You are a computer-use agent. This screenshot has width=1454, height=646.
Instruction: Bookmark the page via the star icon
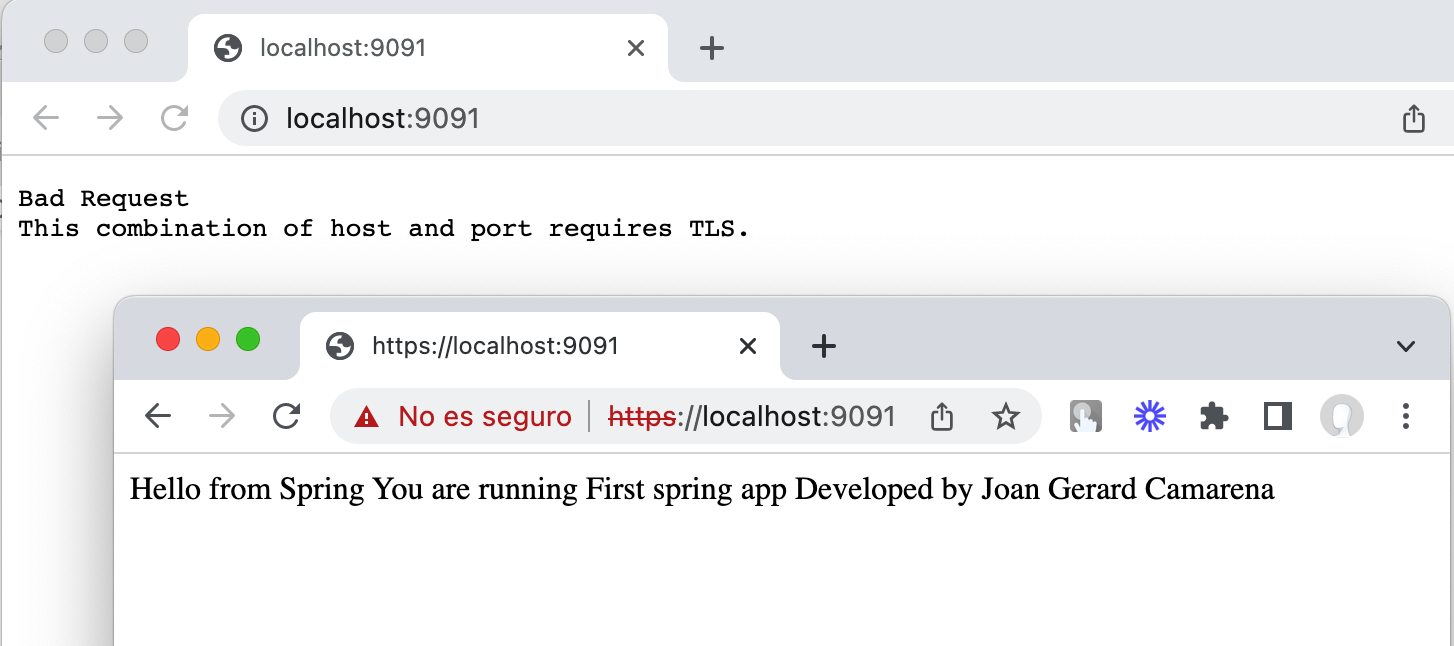coord(1006,416)
